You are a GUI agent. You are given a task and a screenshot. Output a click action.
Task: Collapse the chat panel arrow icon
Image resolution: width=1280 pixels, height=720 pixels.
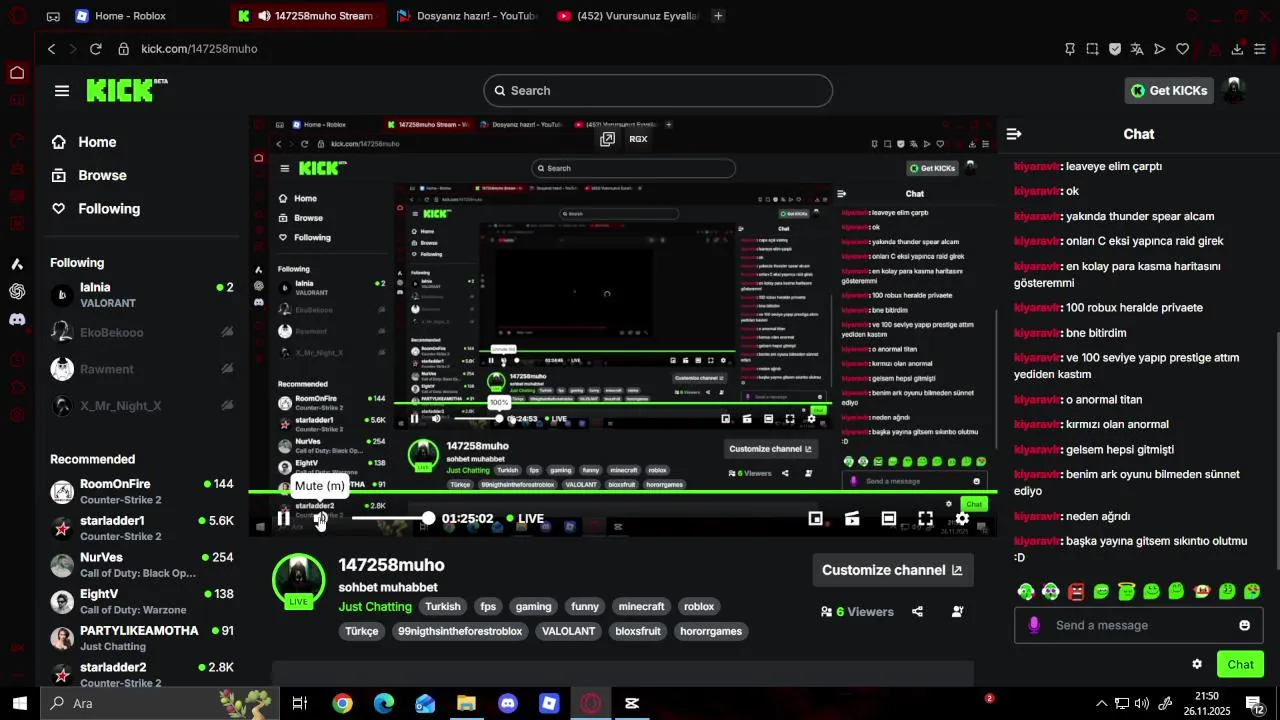click(x=1014, y=134)
